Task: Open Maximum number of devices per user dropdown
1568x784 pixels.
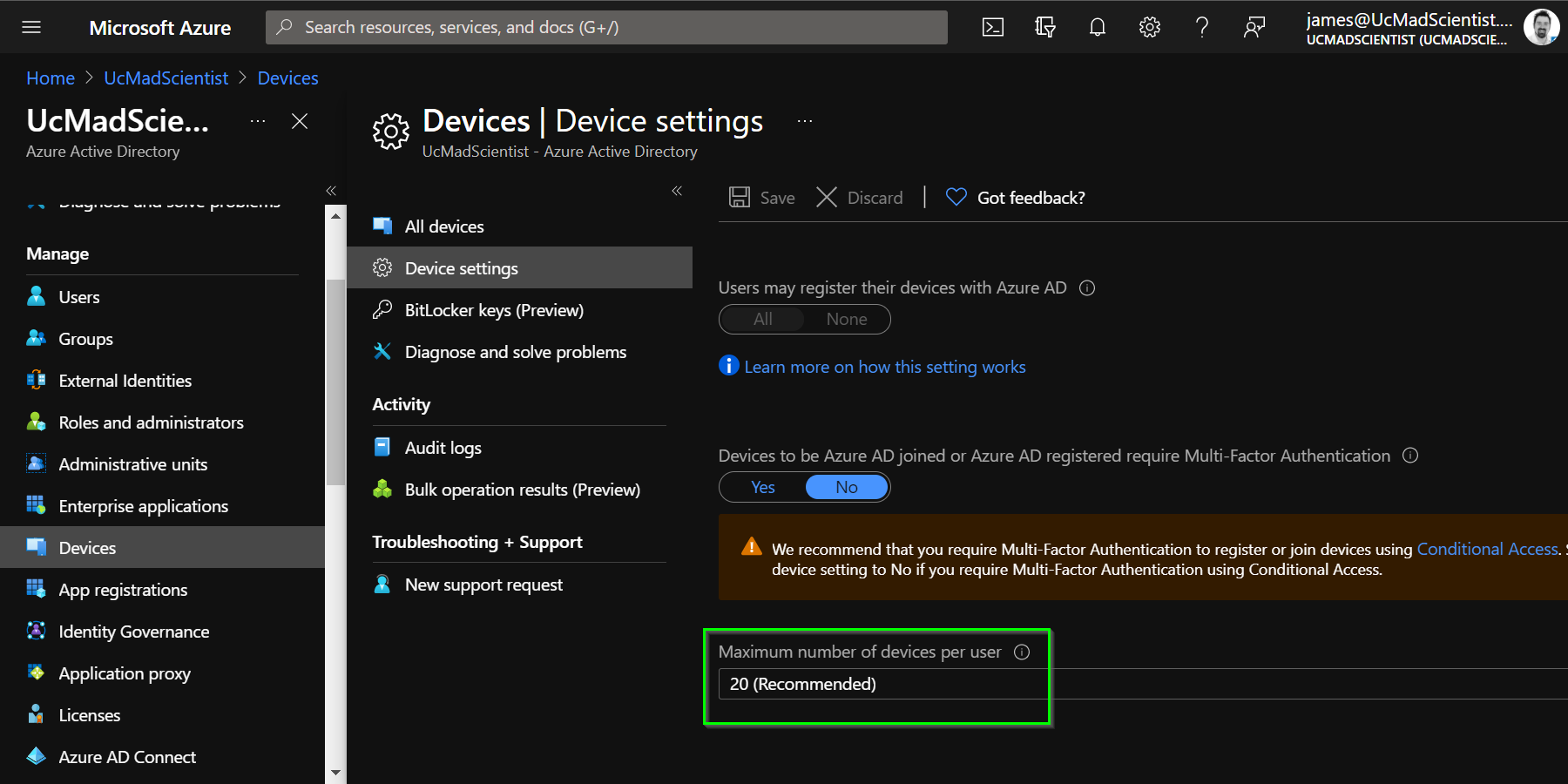Action: (x=1143, y=684)
